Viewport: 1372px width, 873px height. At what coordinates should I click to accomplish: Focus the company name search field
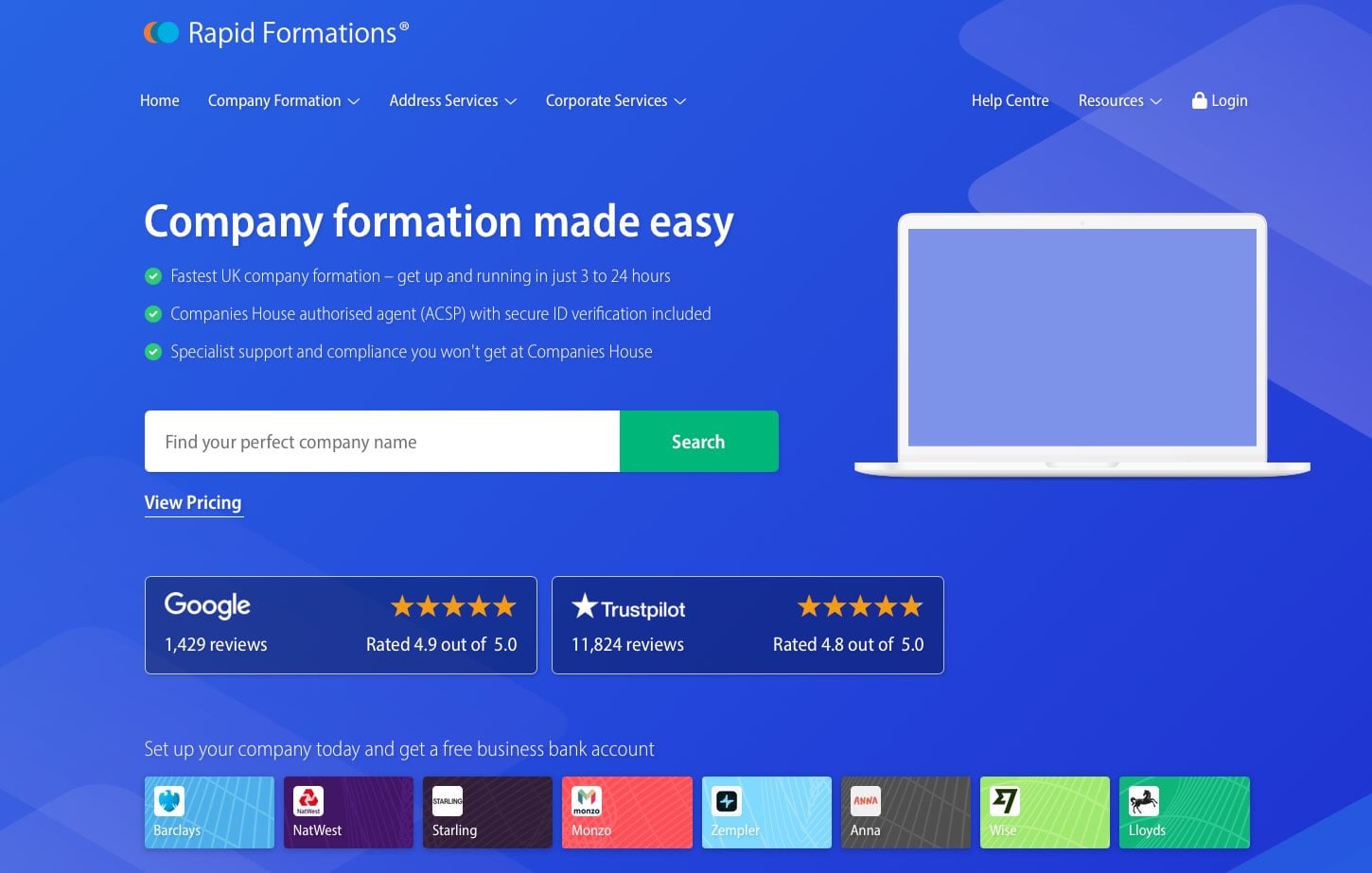(382, 441)
